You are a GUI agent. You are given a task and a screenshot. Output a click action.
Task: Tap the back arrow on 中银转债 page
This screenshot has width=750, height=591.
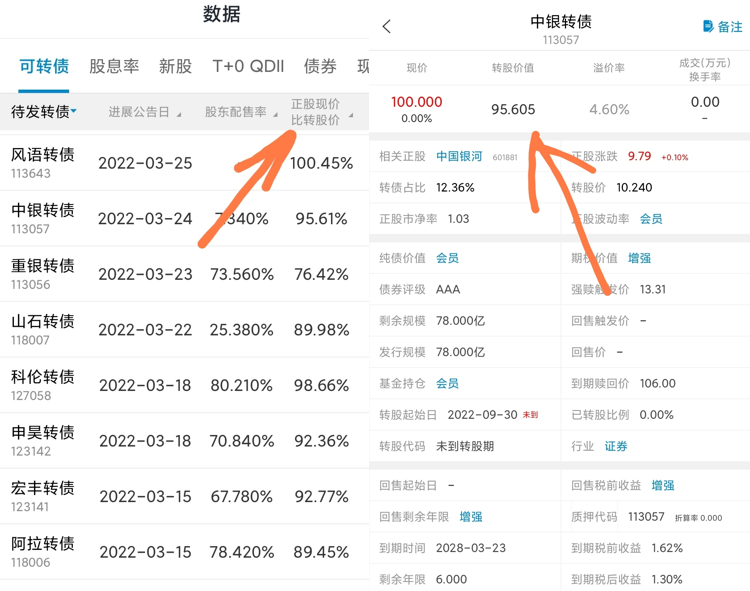pyautogui.click(x=387, y=26)
